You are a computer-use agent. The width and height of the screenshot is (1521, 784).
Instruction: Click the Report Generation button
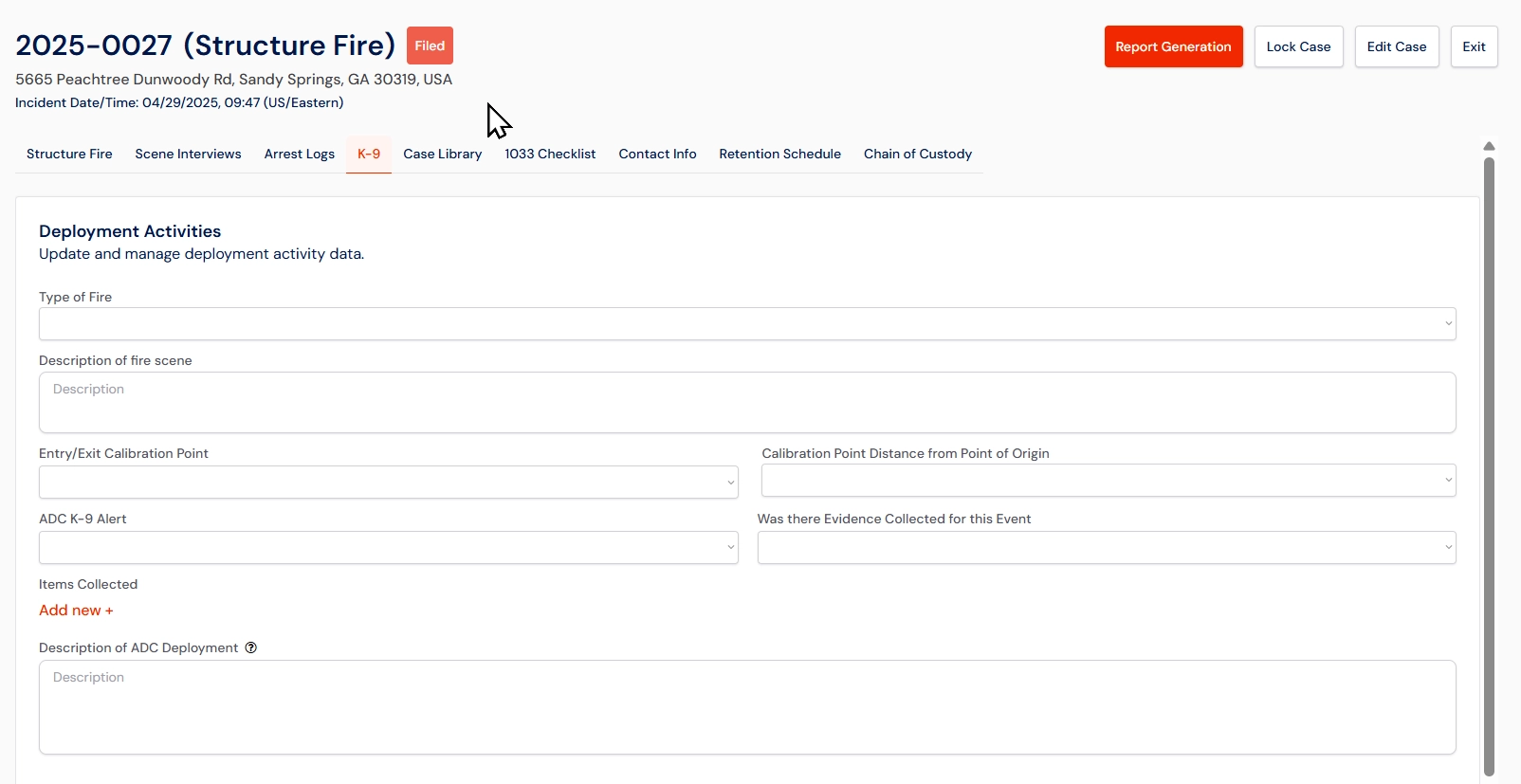click(1173, 46)
